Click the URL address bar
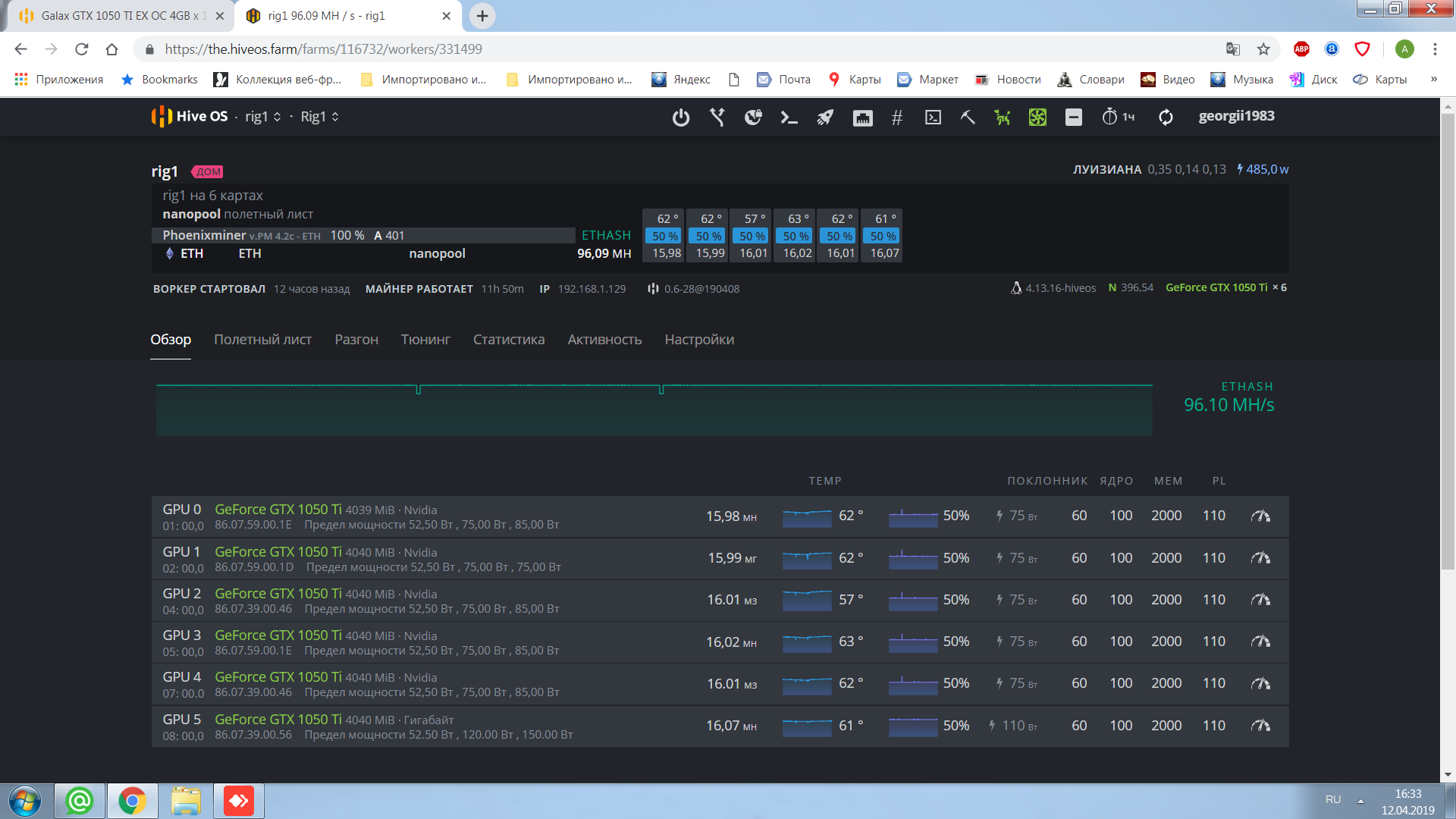1456x819 pixels. (x=682, y=49)
